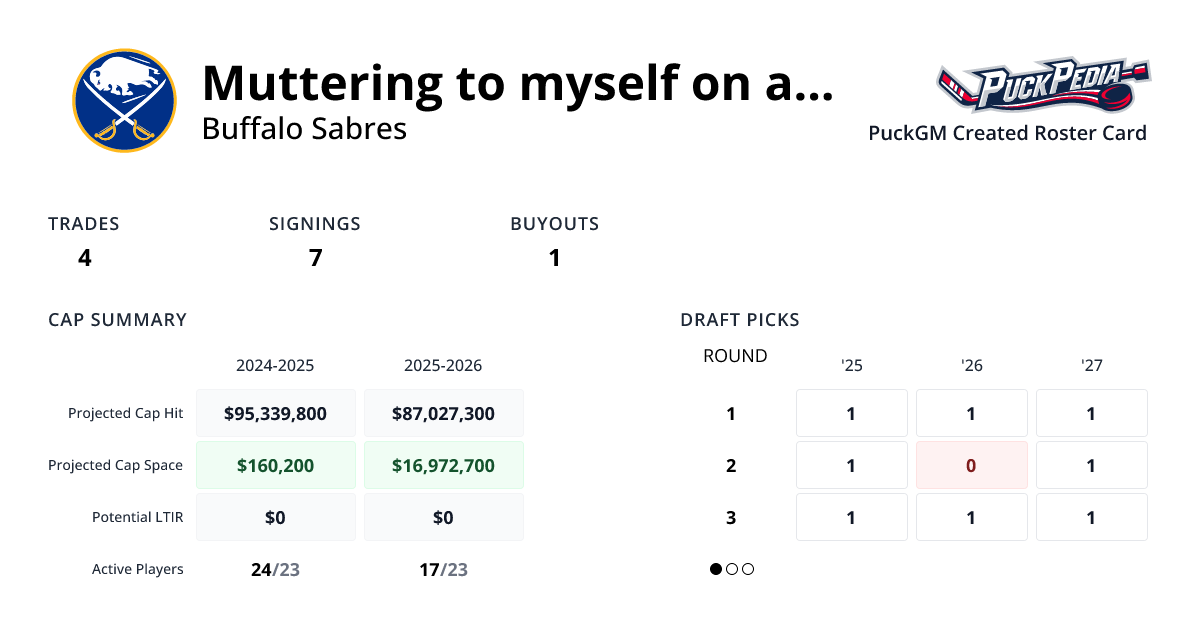This screenshot has height=630, width=1200.
Task: Click the PuckGM Created Roster Card label
Action: 1007,133
